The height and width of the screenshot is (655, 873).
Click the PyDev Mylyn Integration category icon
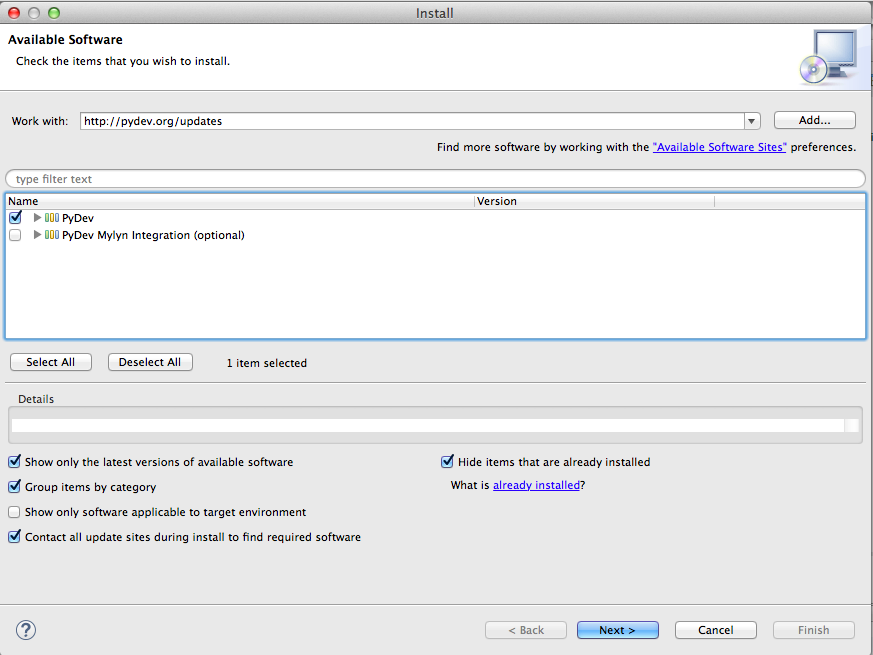tap(51, 235)
